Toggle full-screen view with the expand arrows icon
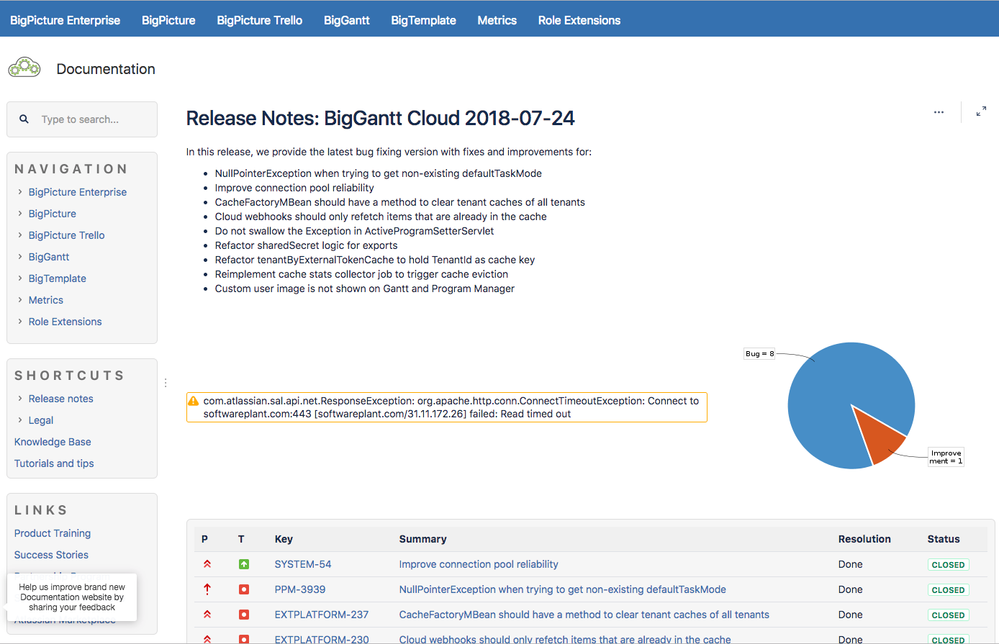 (981, 111)
